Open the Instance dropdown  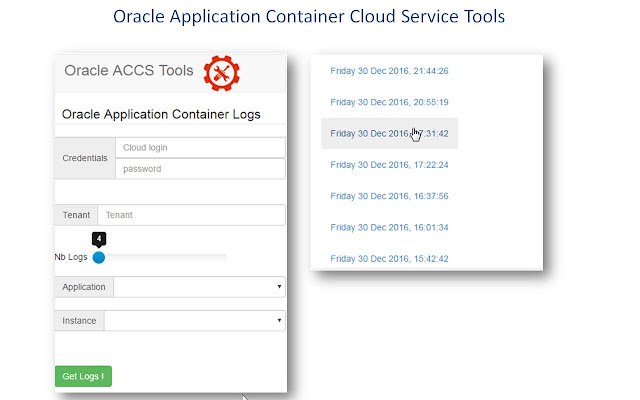pyautogui.click(x=195, y=320)
